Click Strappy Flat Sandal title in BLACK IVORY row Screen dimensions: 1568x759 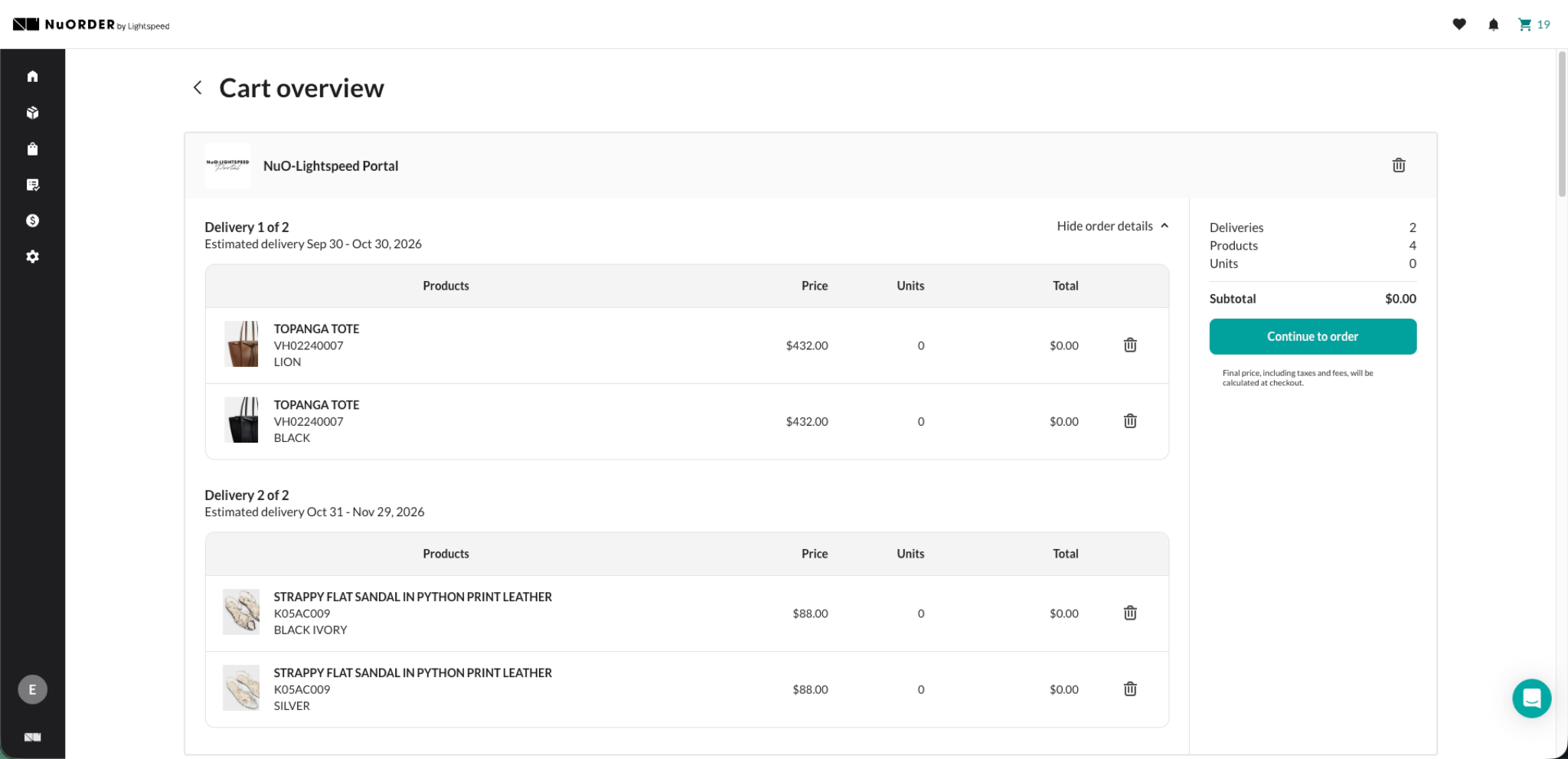(413, 597)
